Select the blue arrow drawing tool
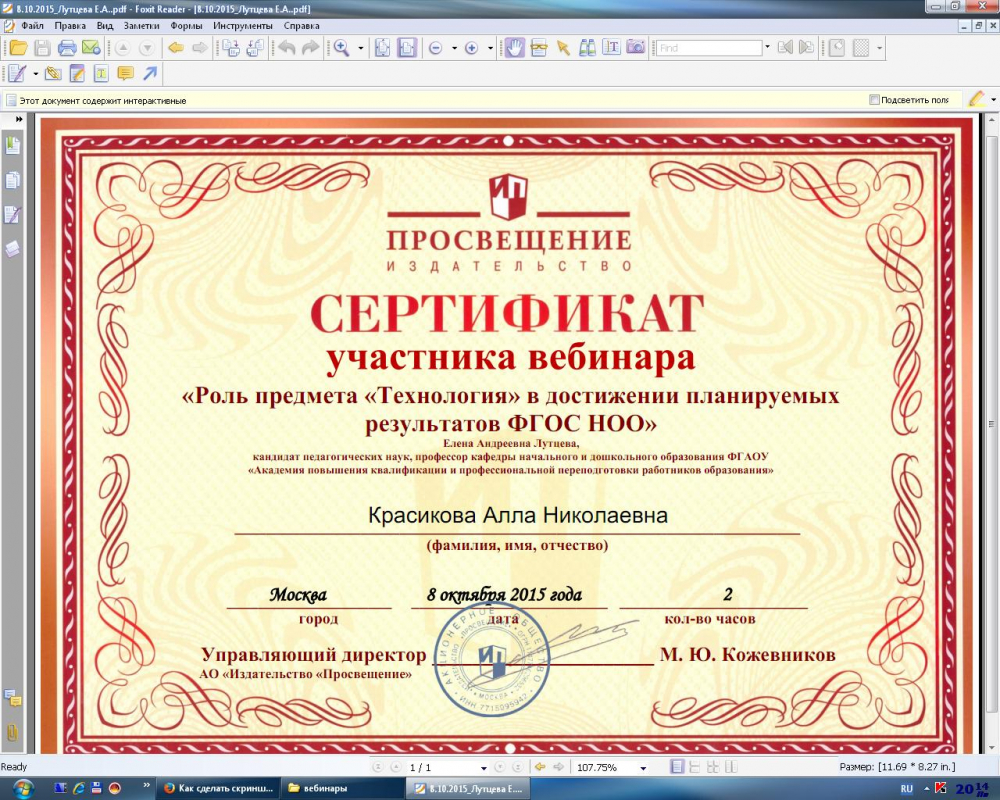Screen dimensions: 1000x800 coord(150,74)
